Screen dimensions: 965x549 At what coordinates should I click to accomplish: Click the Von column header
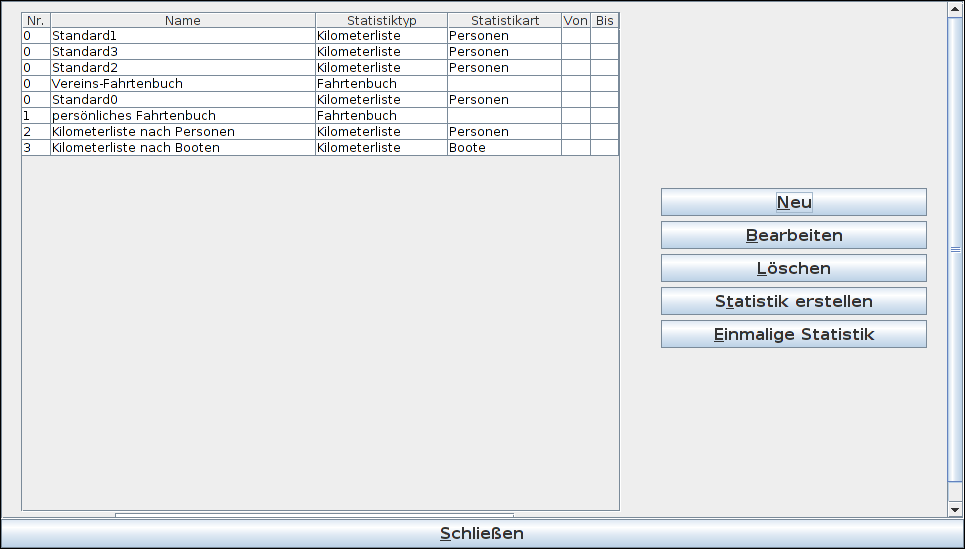(575, 20)
